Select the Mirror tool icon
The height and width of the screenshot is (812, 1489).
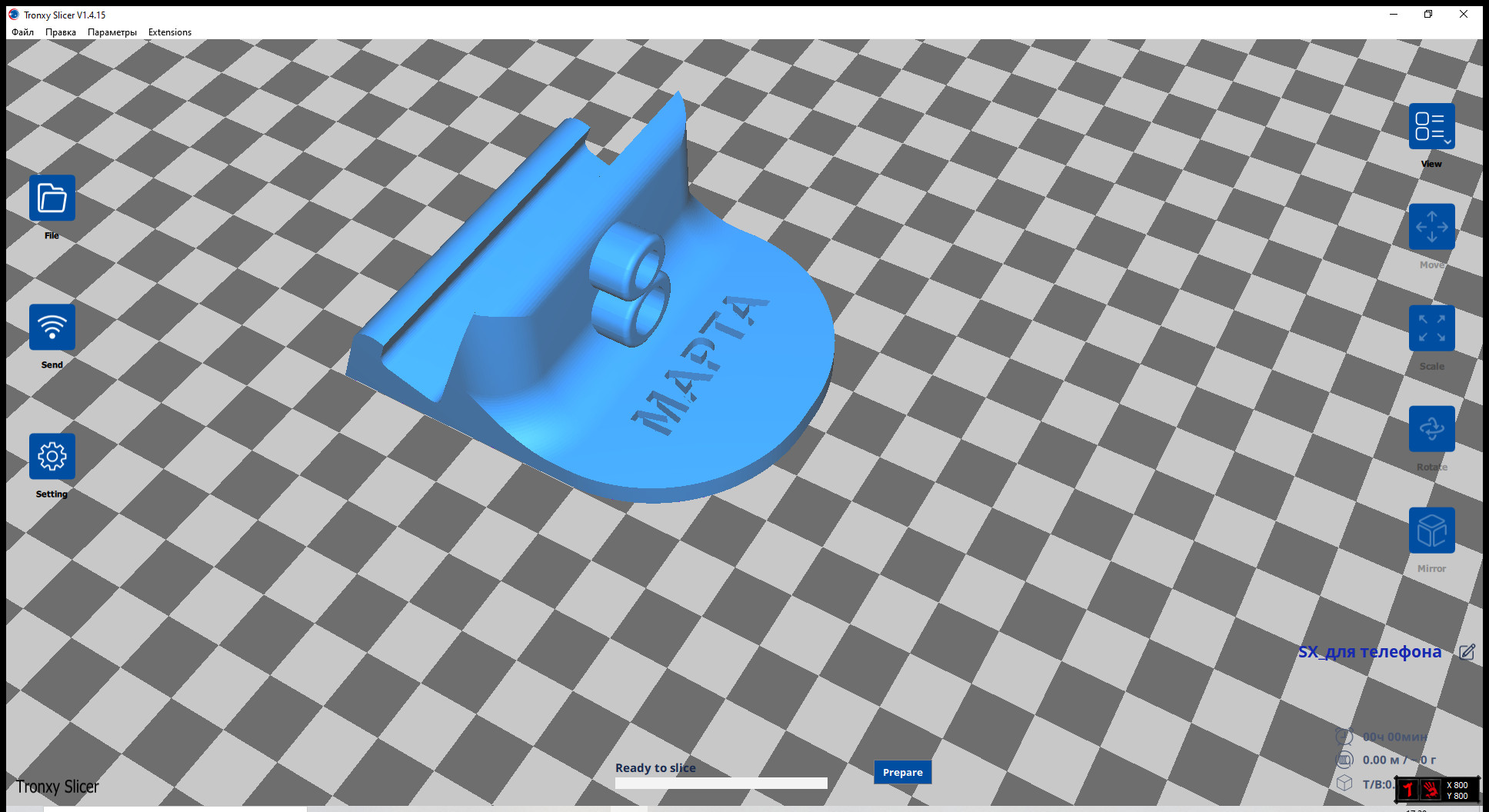pyautogui.click(x=1431, y=531)
